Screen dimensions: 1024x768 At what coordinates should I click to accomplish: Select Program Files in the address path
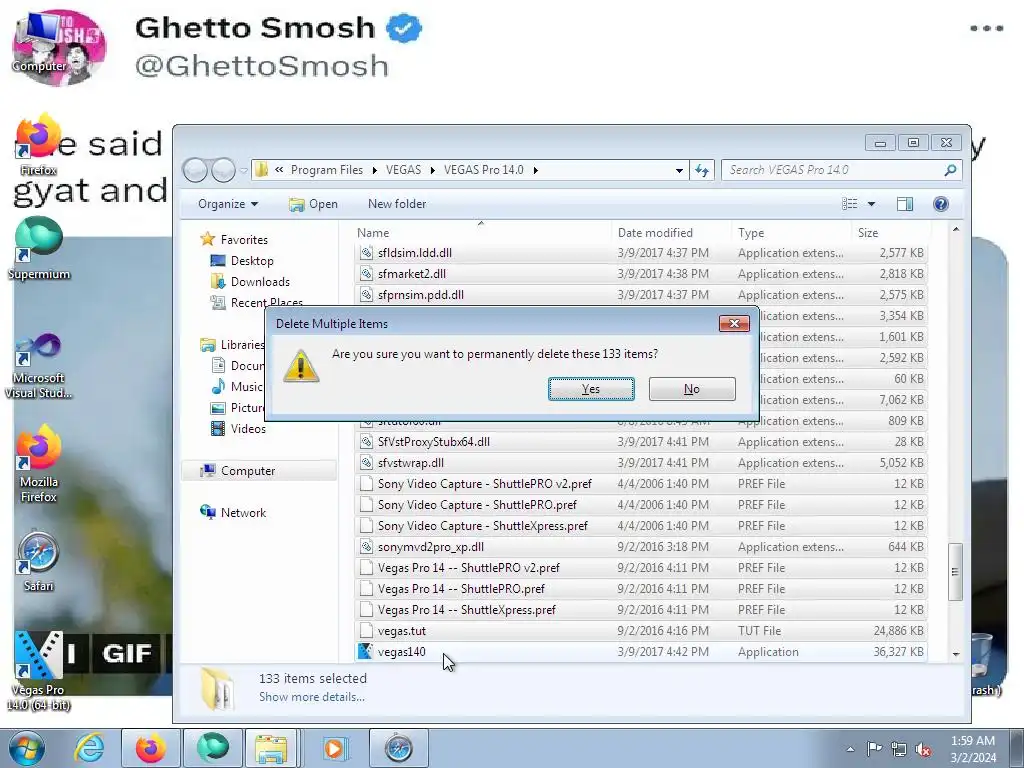tap(327, 170)
